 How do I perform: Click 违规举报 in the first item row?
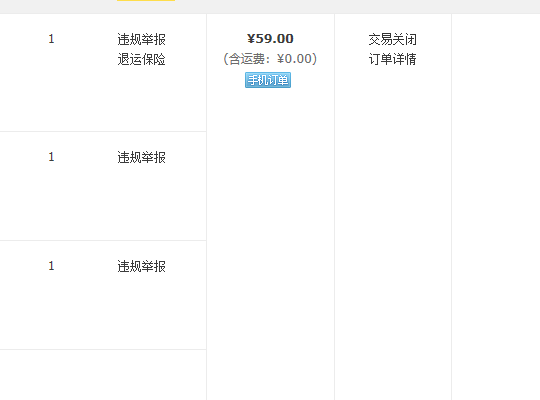(x=142, y=39)
